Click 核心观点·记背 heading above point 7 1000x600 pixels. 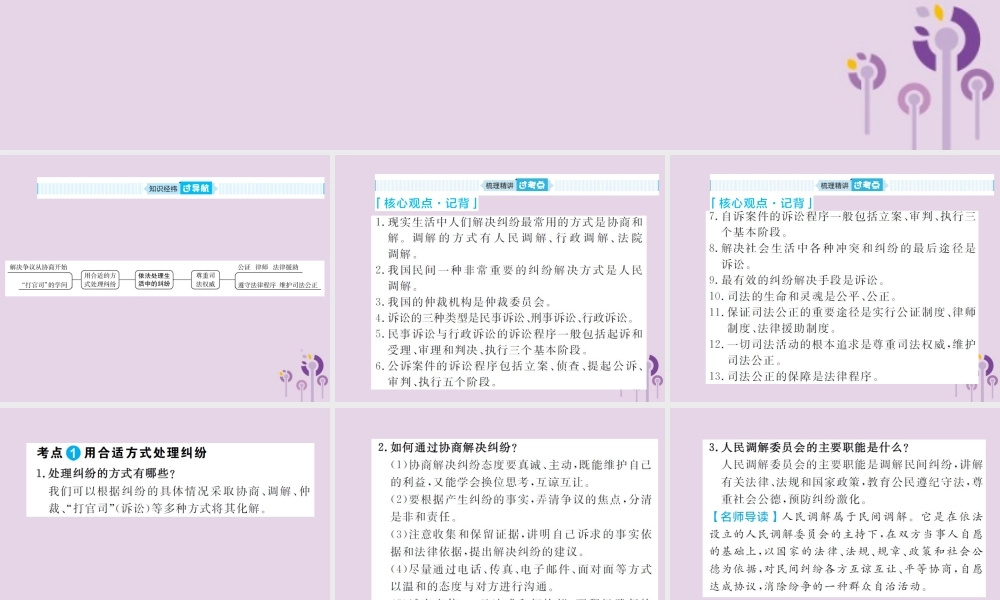pos(761,203)
